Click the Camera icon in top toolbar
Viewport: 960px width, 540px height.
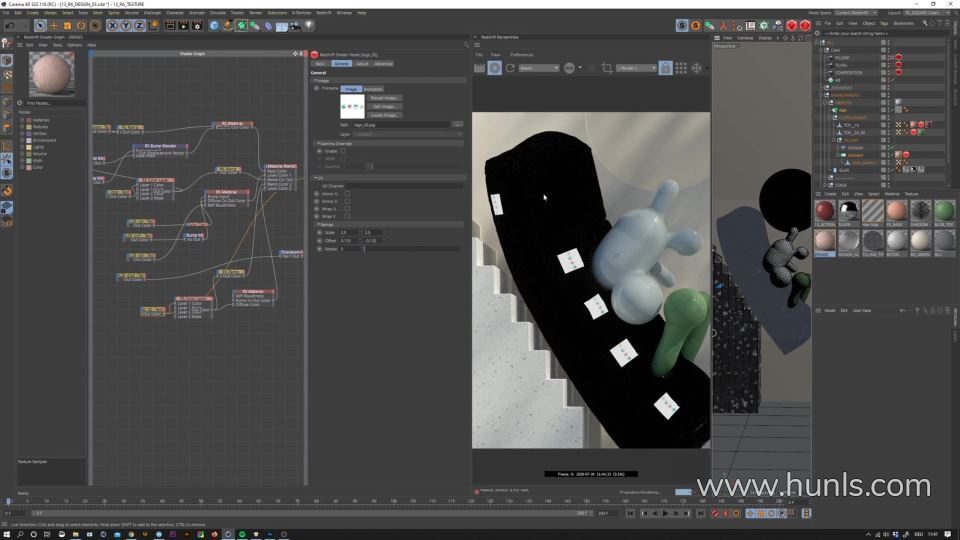click(295, 26)
